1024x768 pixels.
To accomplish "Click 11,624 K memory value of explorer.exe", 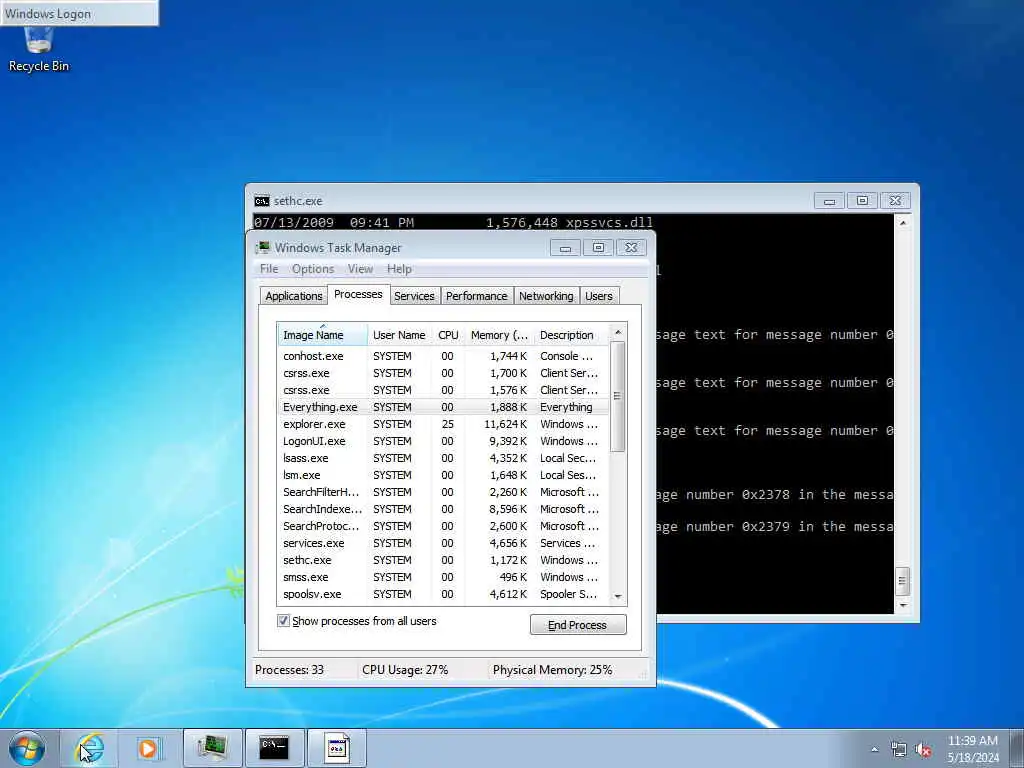I will 505,424.
